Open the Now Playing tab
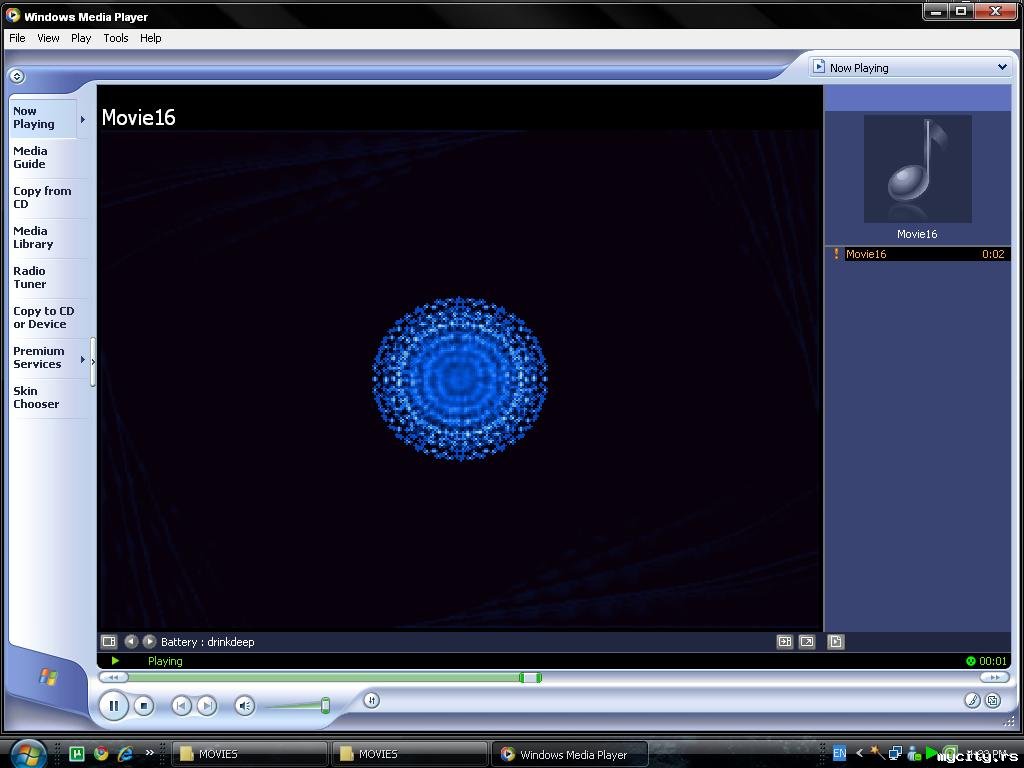Viewport: 1024px width, 768px height. [x=43, y=118]
